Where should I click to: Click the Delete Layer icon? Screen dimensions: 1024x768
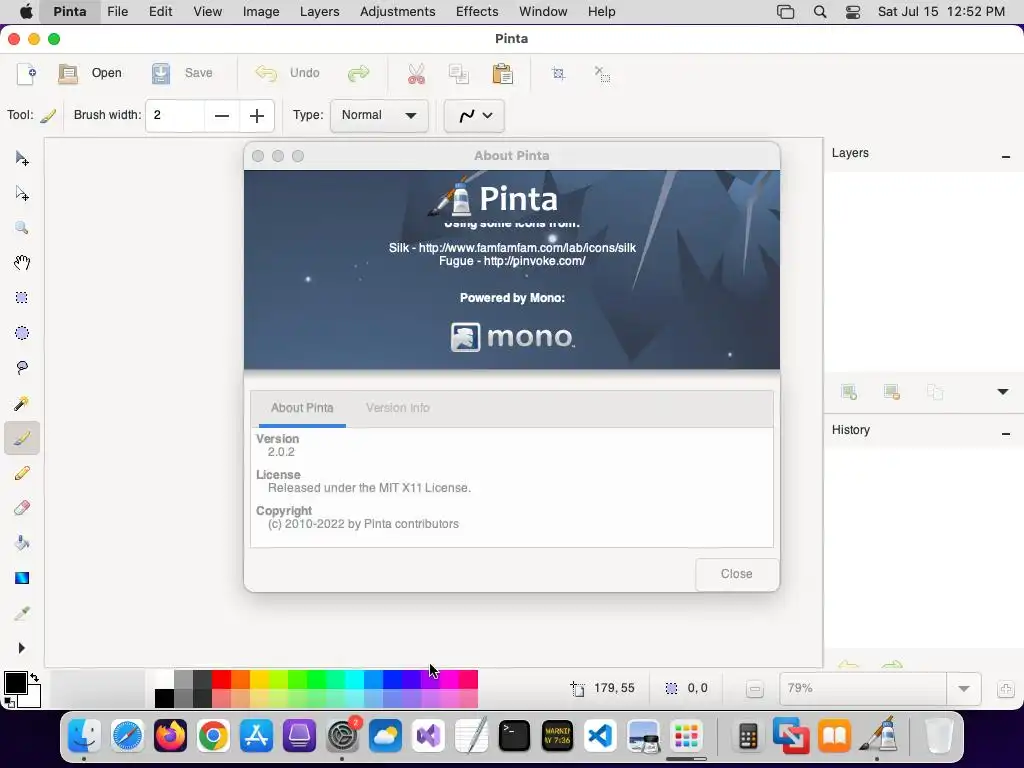pos(892,392)
